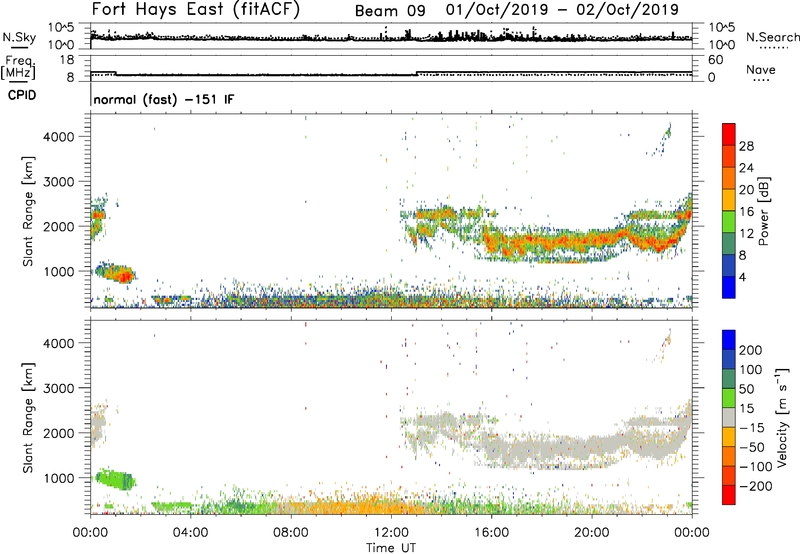800x554 pixels.
Task: Click the '08:00' time axis tick label
Action: tap(291, 533)
